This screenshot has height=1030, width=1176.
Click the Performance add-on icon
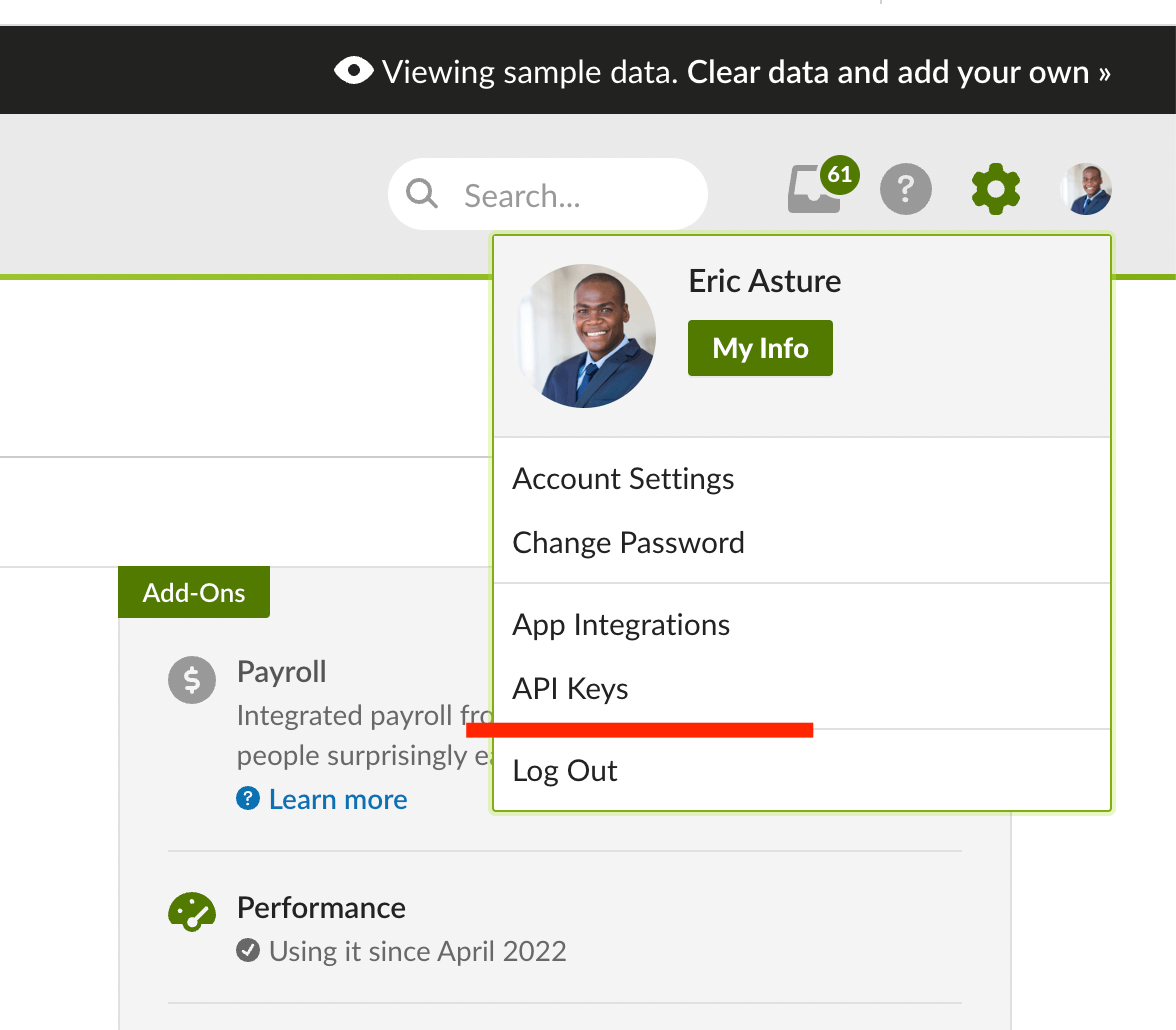(x=192, y=912)
